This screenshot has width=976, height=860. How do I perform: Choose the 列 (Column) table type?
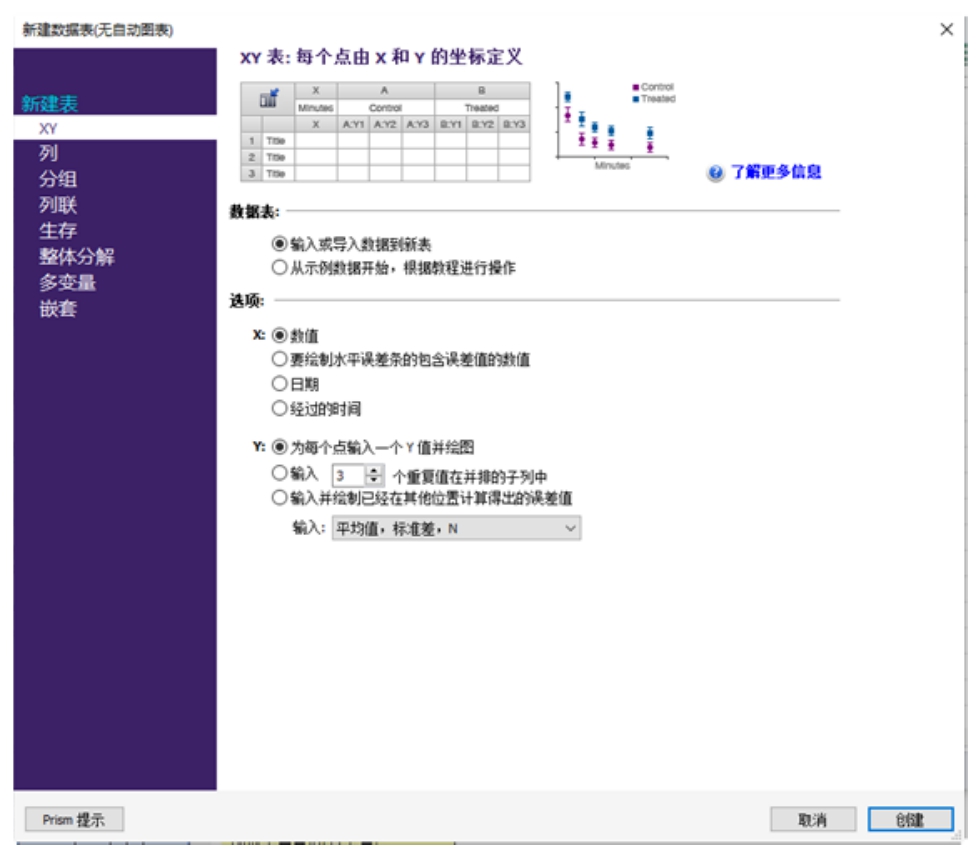49,153
